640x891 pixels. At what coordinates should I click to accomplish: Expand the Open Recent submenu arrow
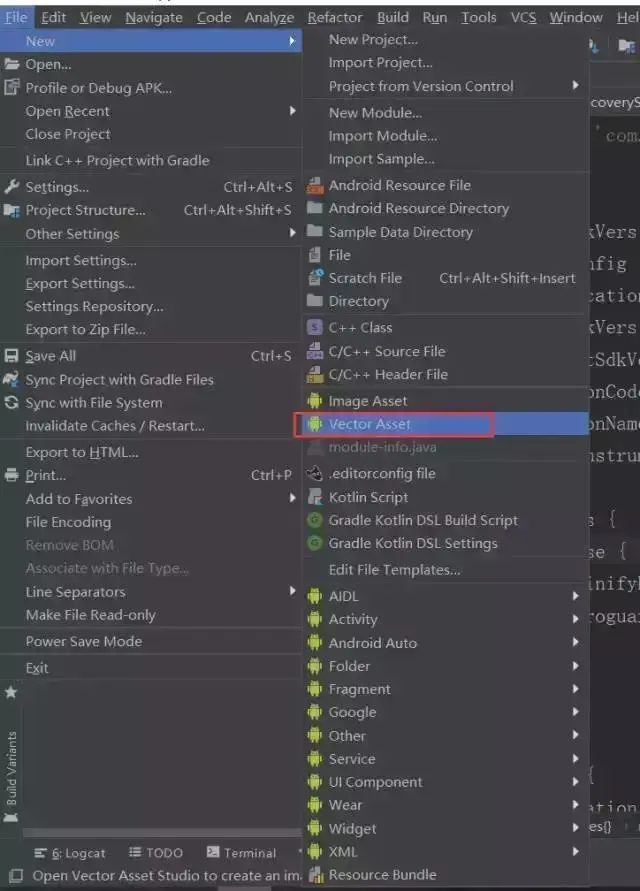292,111
